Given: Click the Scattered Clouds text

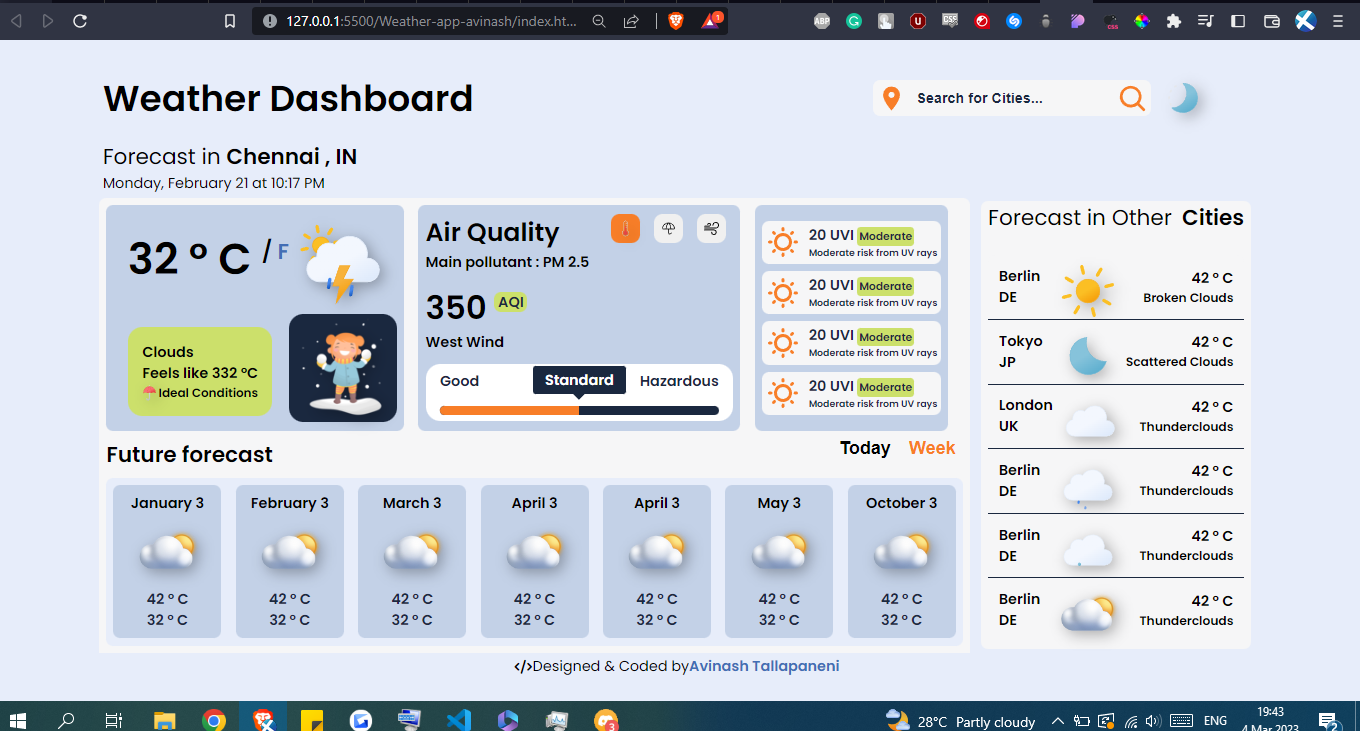Looking at the screenshot, I should click(1179, 362).
